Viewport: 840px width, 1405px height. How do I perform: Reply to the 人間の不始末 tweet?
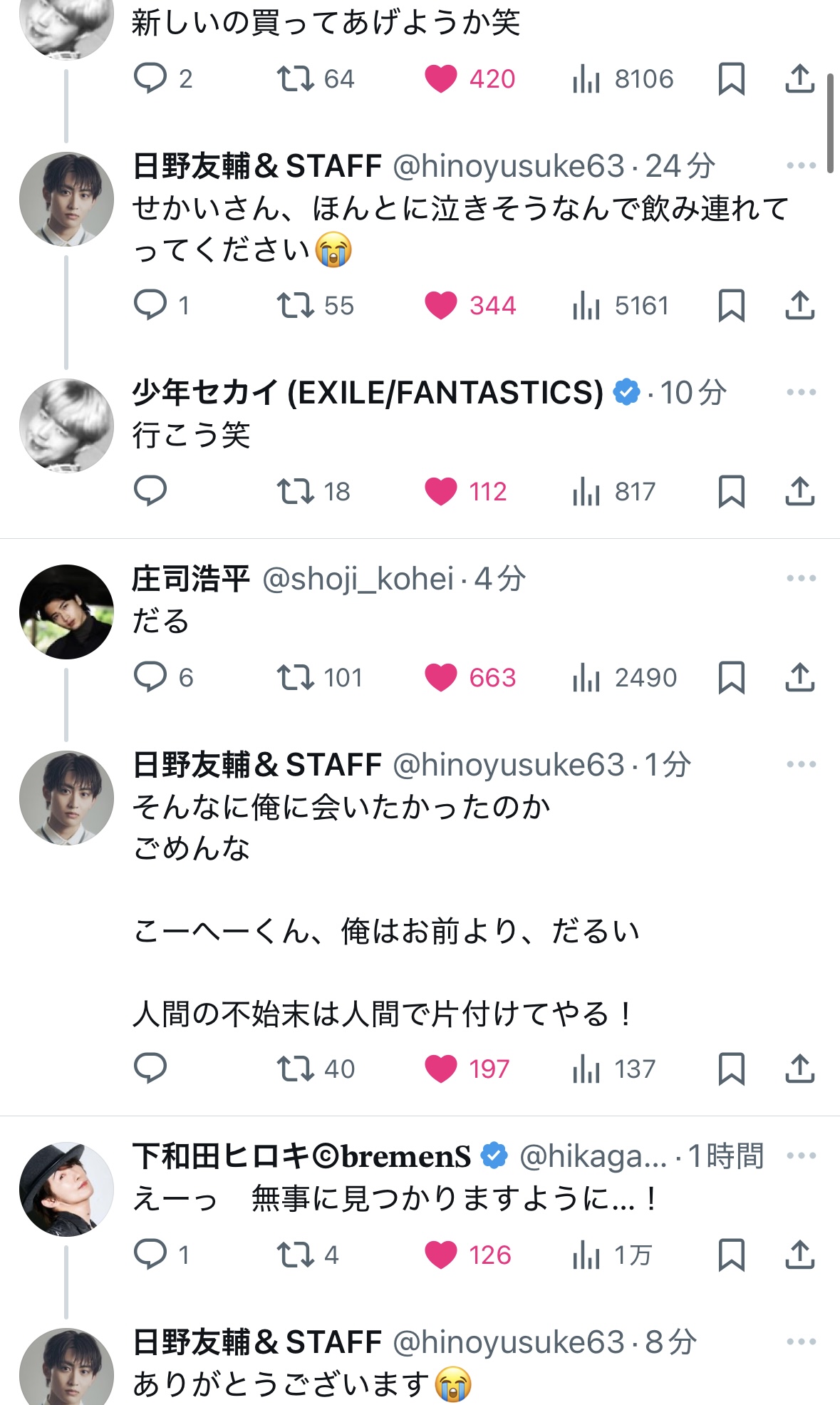click(150, 1068)
